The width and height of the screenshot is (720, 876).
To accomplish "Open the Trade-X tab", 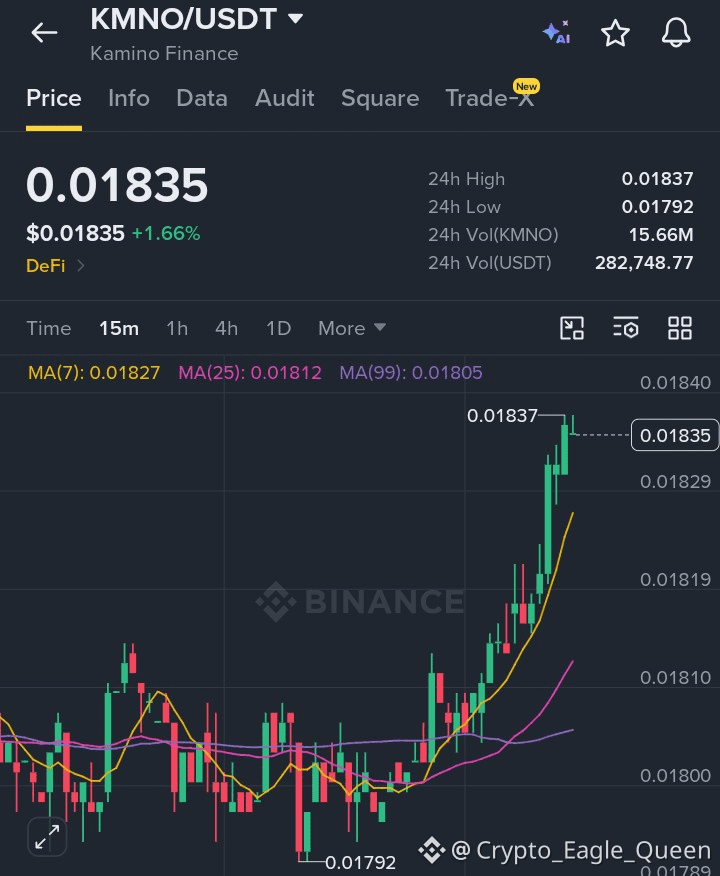I will point(490,98).
